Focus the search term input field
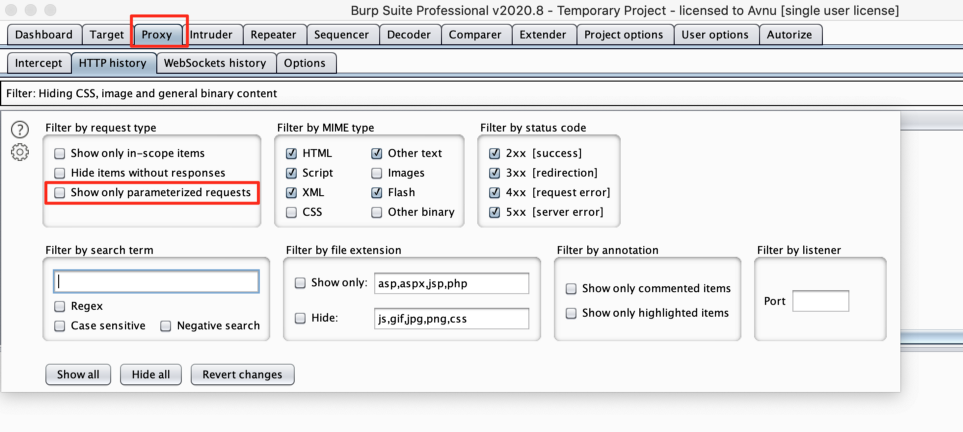The image size is (963, 432). coord(156,281)
